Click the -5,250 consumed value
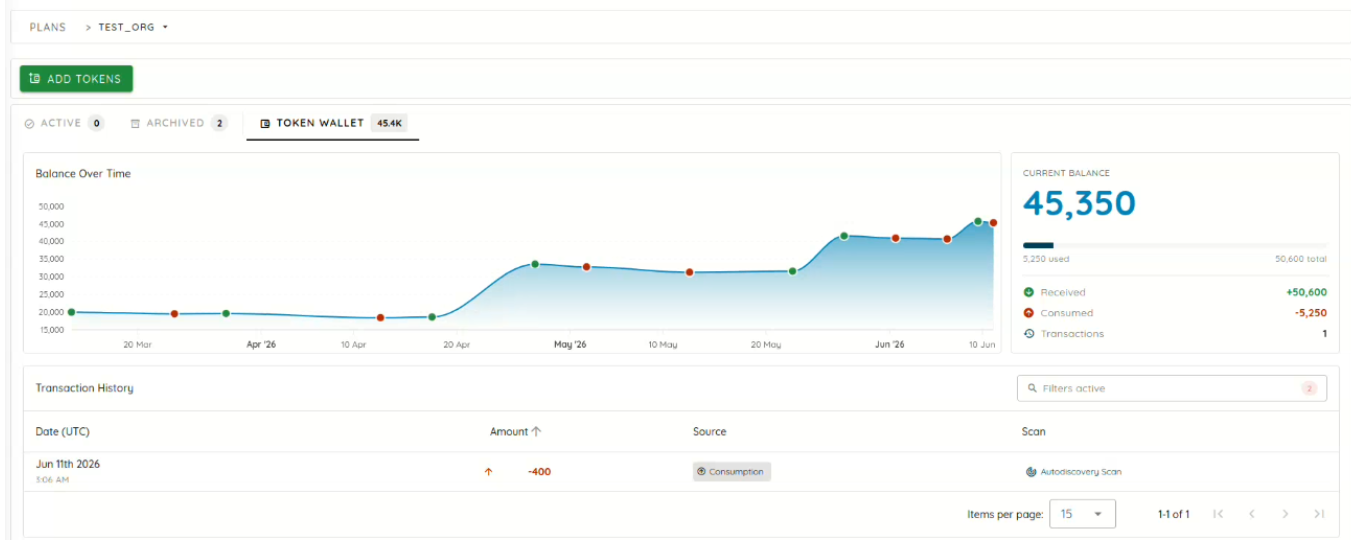Screen dimensions: 1351x547 (x=1309, y=313)
